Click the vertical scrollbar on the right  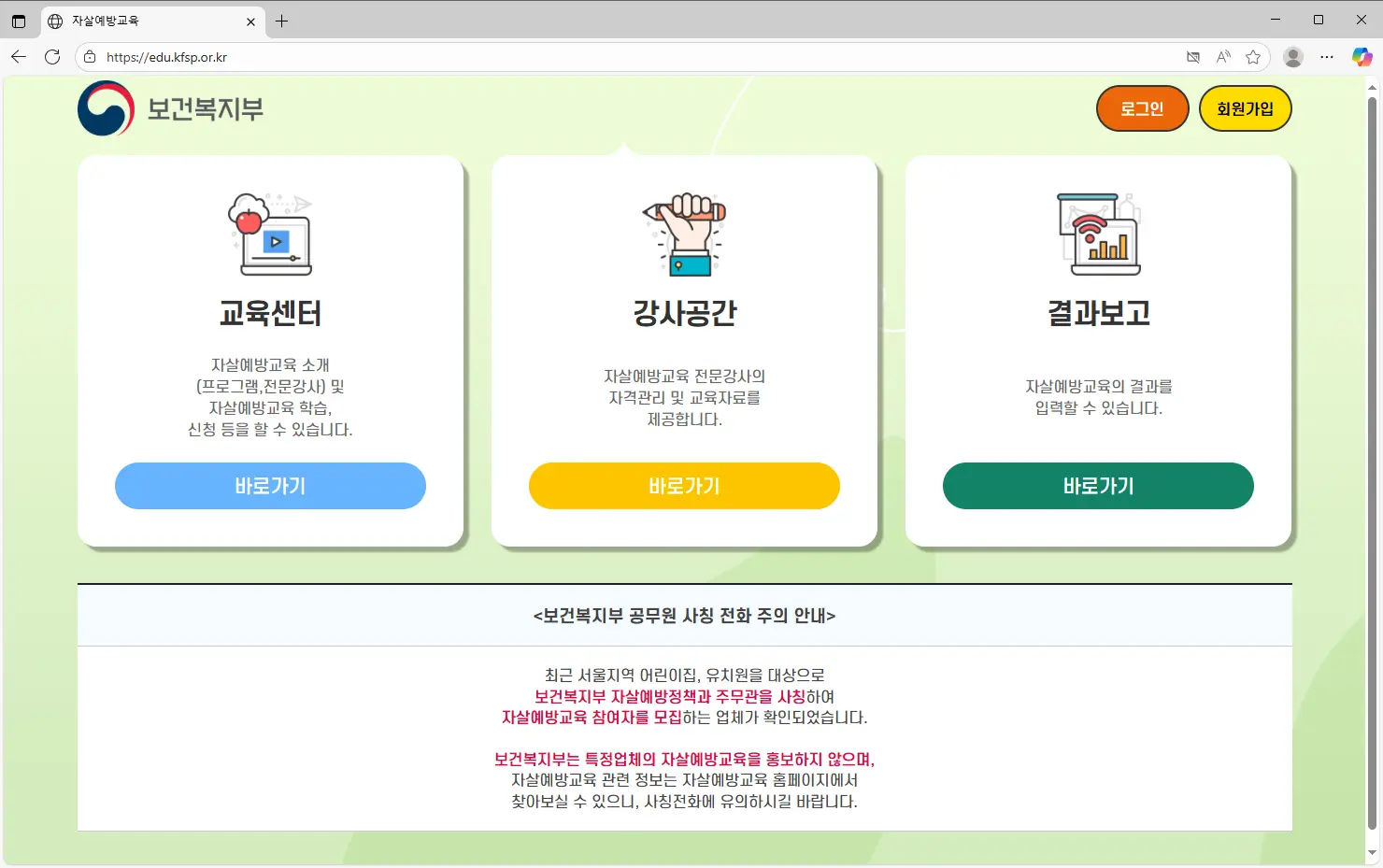point(1372,374)
